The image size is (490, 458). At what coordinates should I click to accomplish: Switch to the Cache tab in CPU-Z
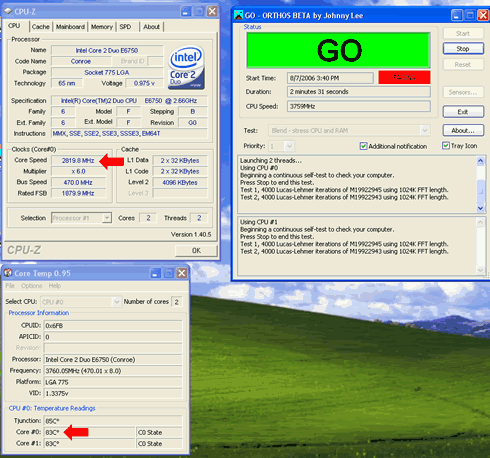41,27
